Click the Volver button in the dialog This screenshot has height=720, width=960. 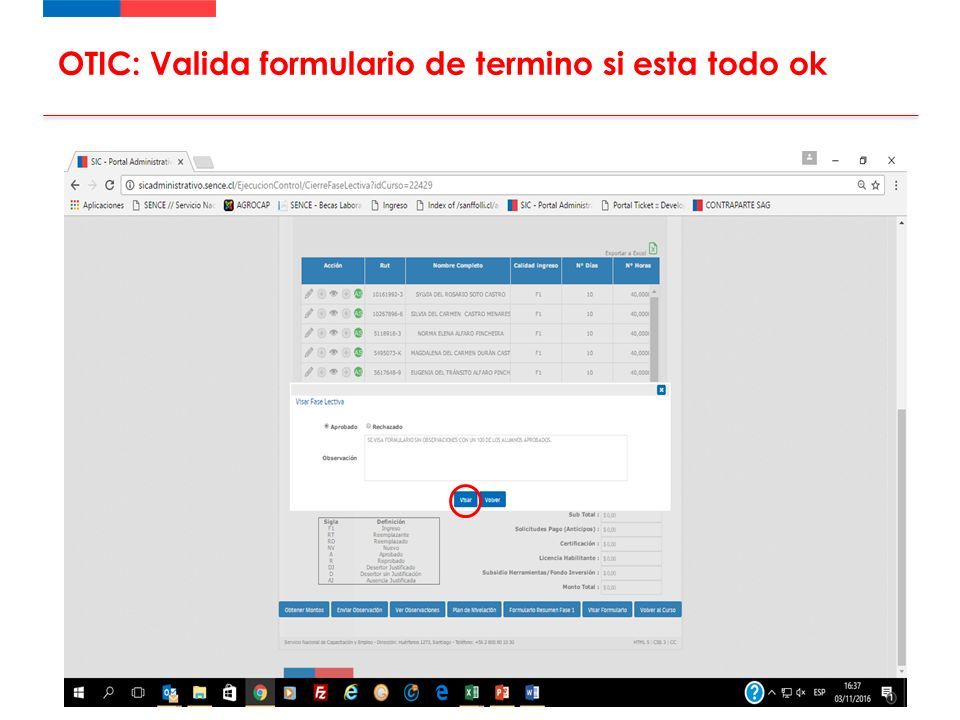(492, 500)
